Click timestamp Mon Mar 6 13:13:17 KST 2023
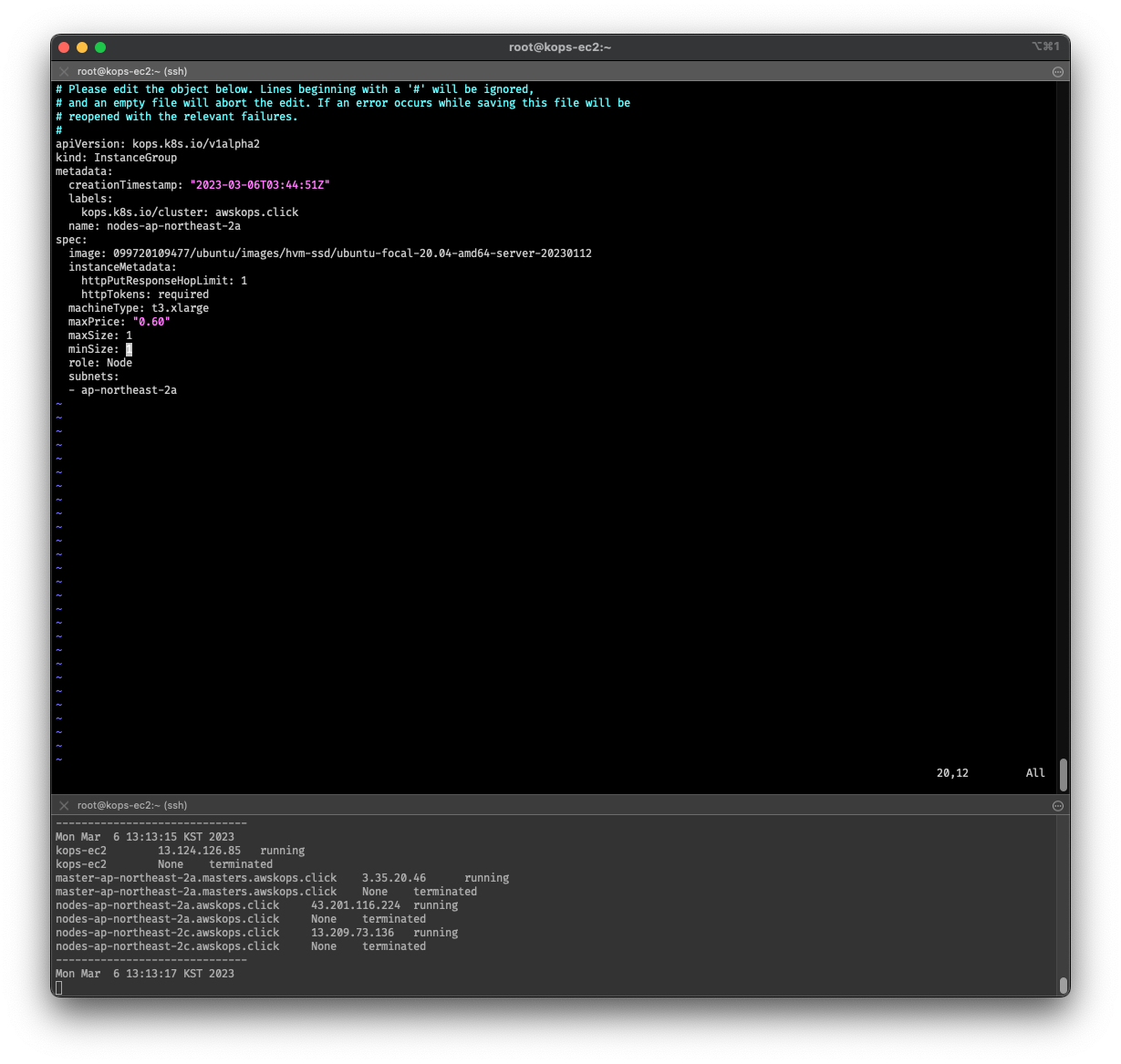The width and height of the screenshot is (1121, 1064). [145, 974]
